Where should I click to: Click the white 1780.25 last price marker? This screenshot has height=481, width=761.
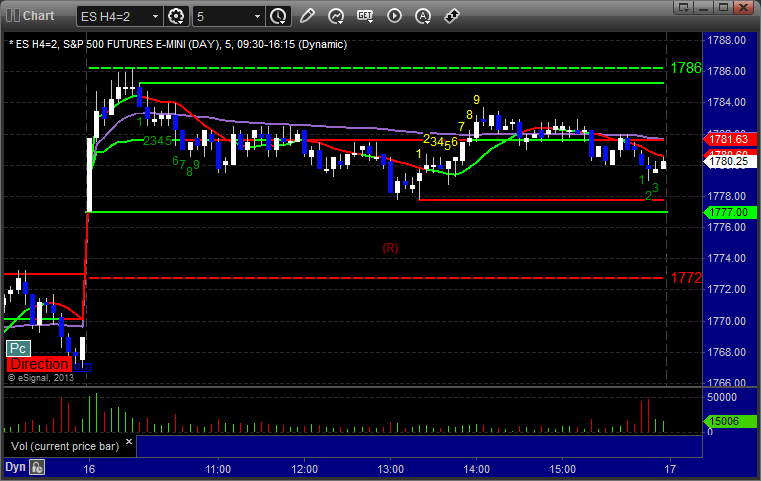point(729,161)
